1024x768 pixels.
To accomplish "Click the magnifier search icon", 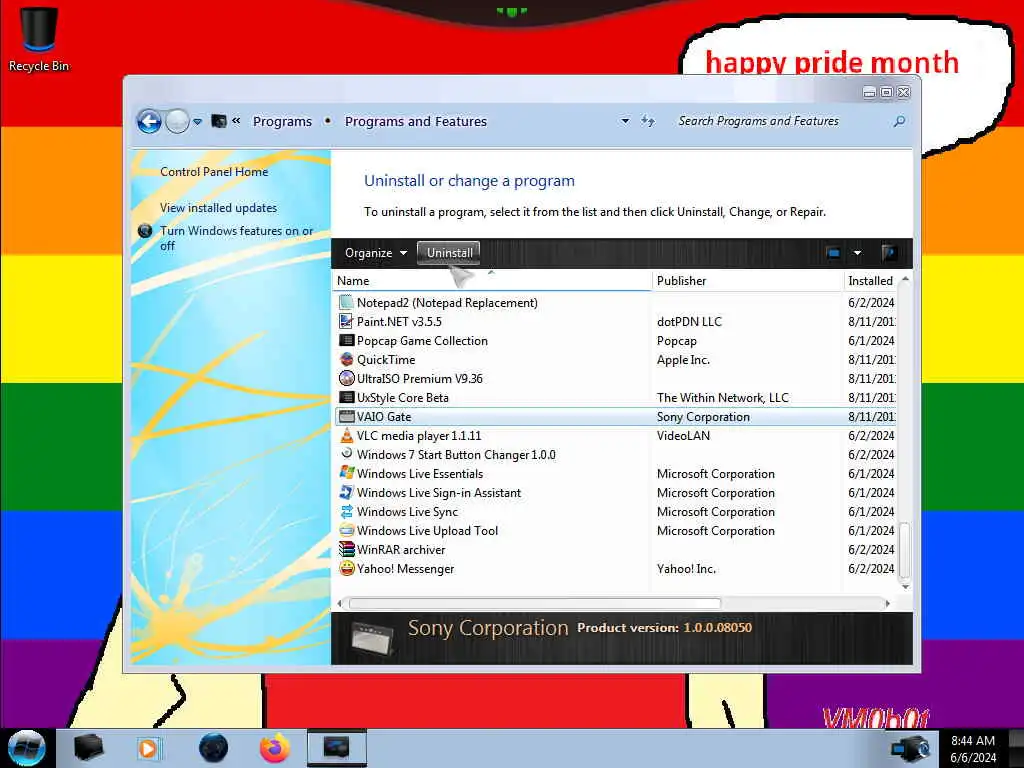I will coord(899,121).
